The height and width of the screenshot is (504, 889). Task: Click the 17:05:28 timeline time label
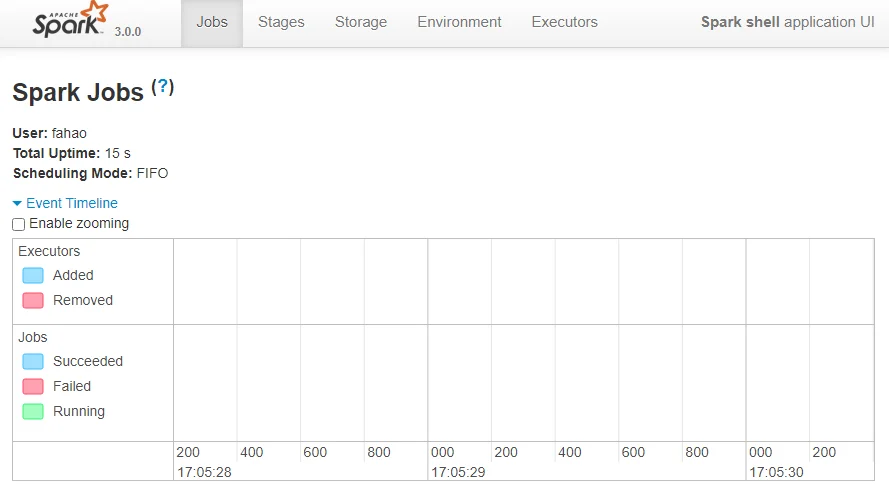click(x=204, y=471)
